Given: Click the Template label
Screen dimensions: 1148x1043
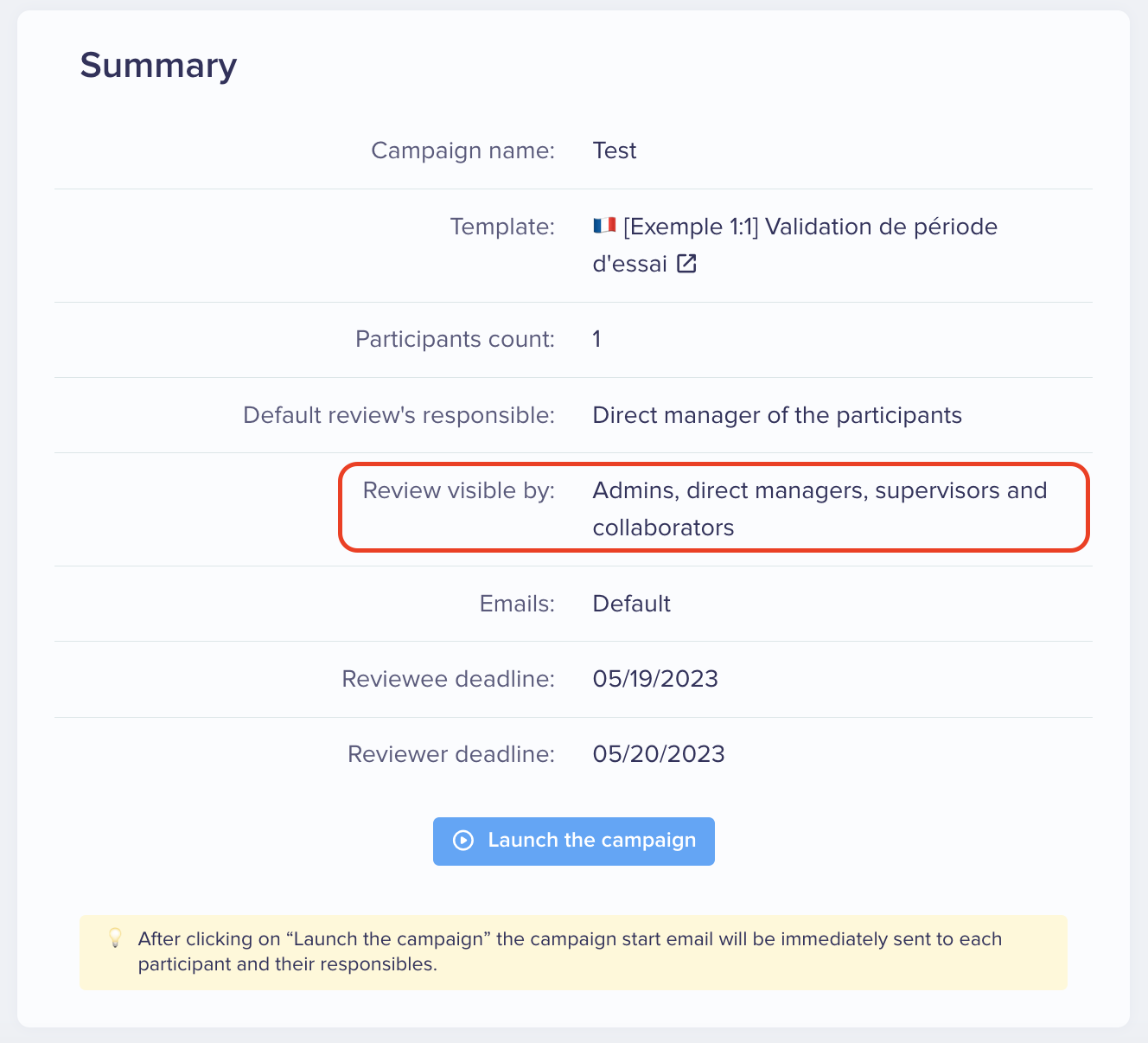Looking at the screenshot, I should 502,227.
